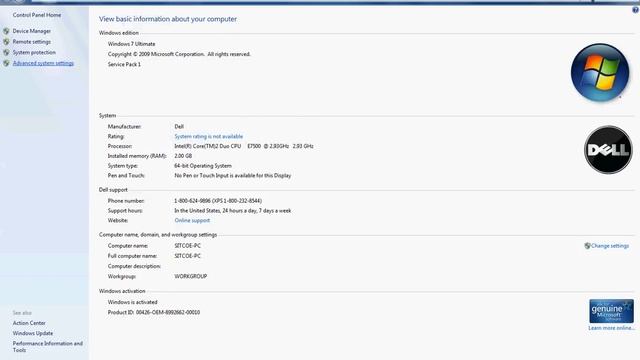Image resolution: width=640 pixels, height=360 pixels.
Task: Open Advanced system settings link
Action: (x=43, y=63)
